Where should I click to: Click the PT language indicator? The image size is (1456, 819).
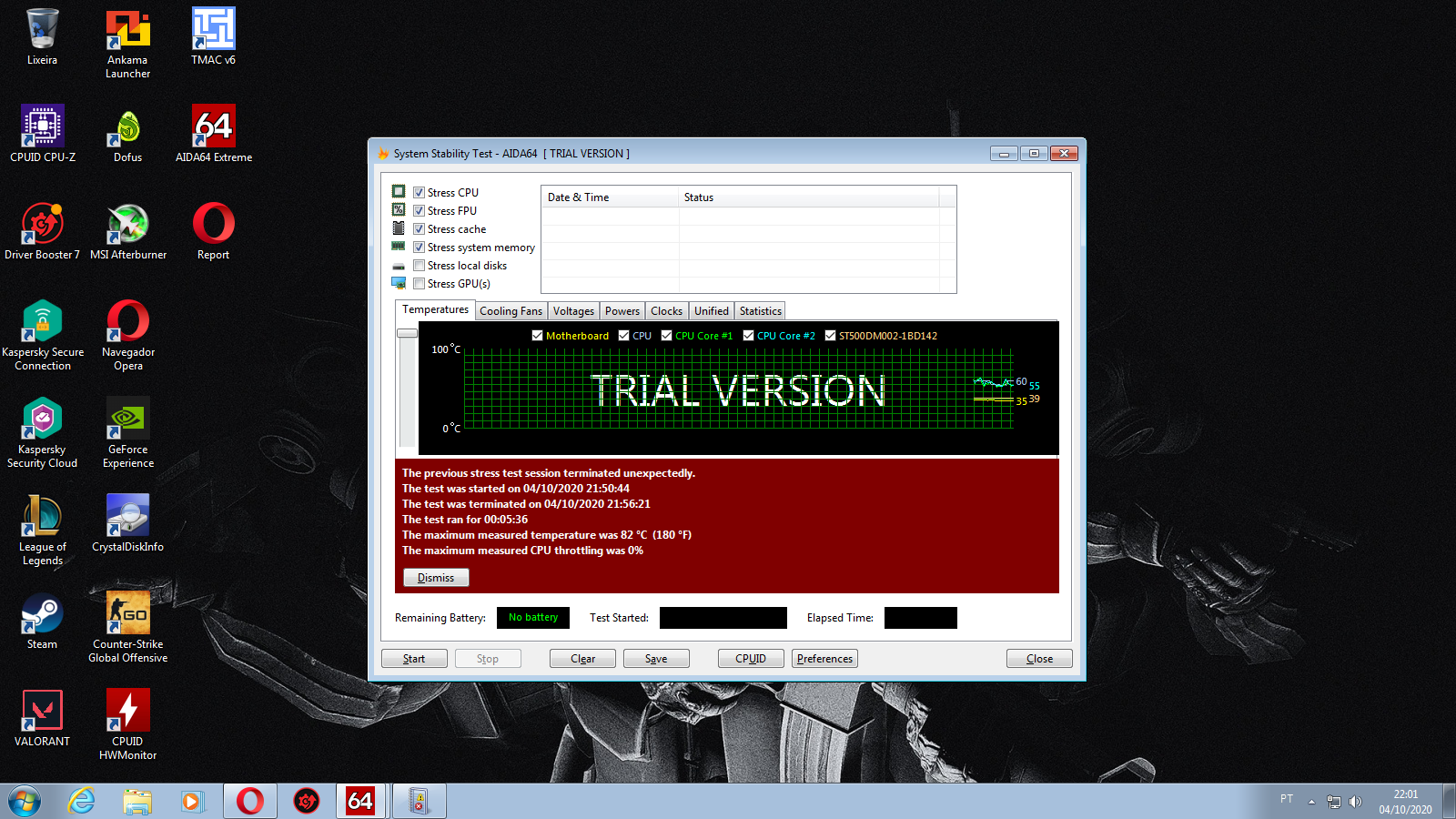click(1287, 799)
